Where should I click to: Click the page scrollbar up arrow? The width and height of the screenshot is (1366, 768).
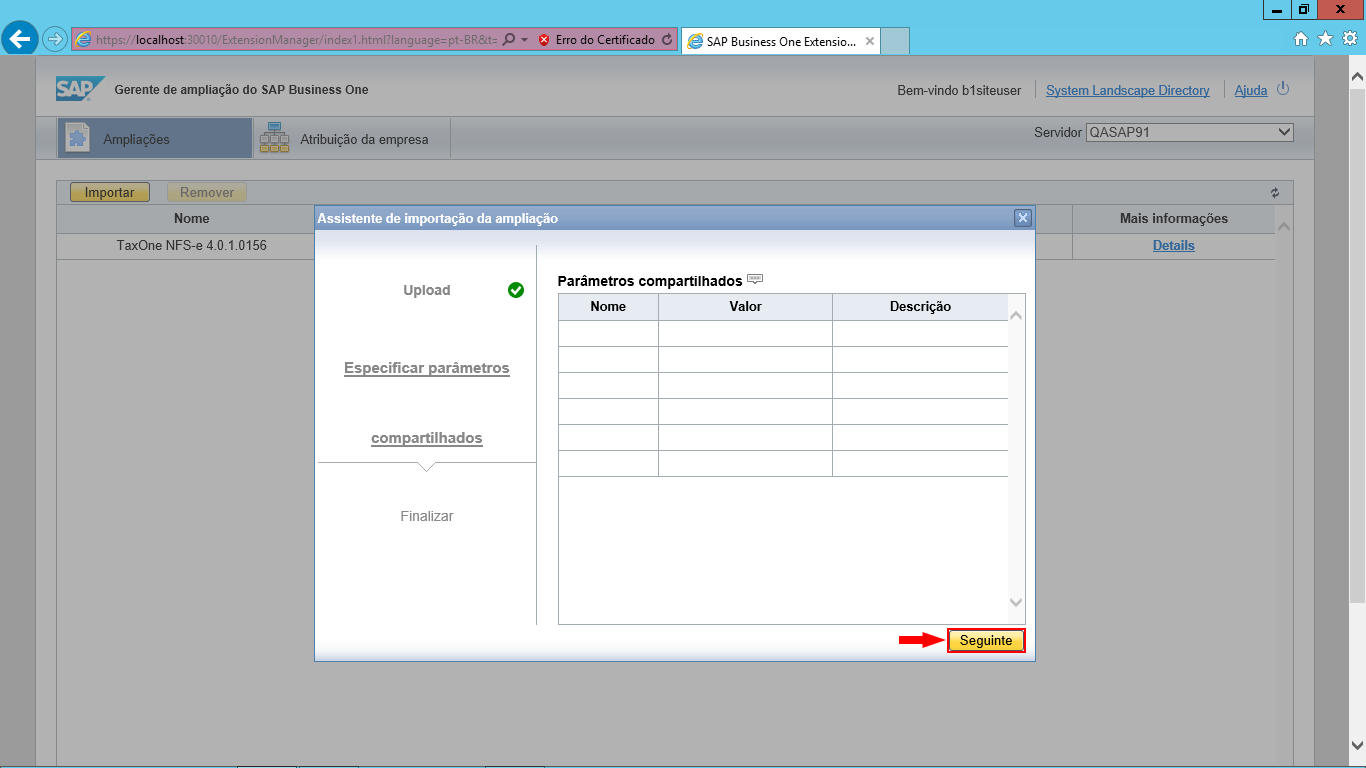click(1357, 76)
